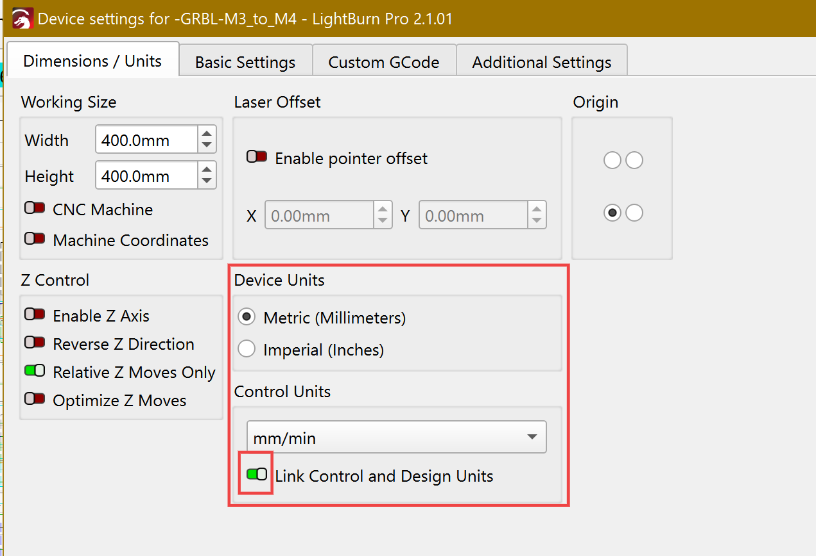Enable the CNC Machine toggle
This screenshot has height=556, width=816.
[35, 208]
